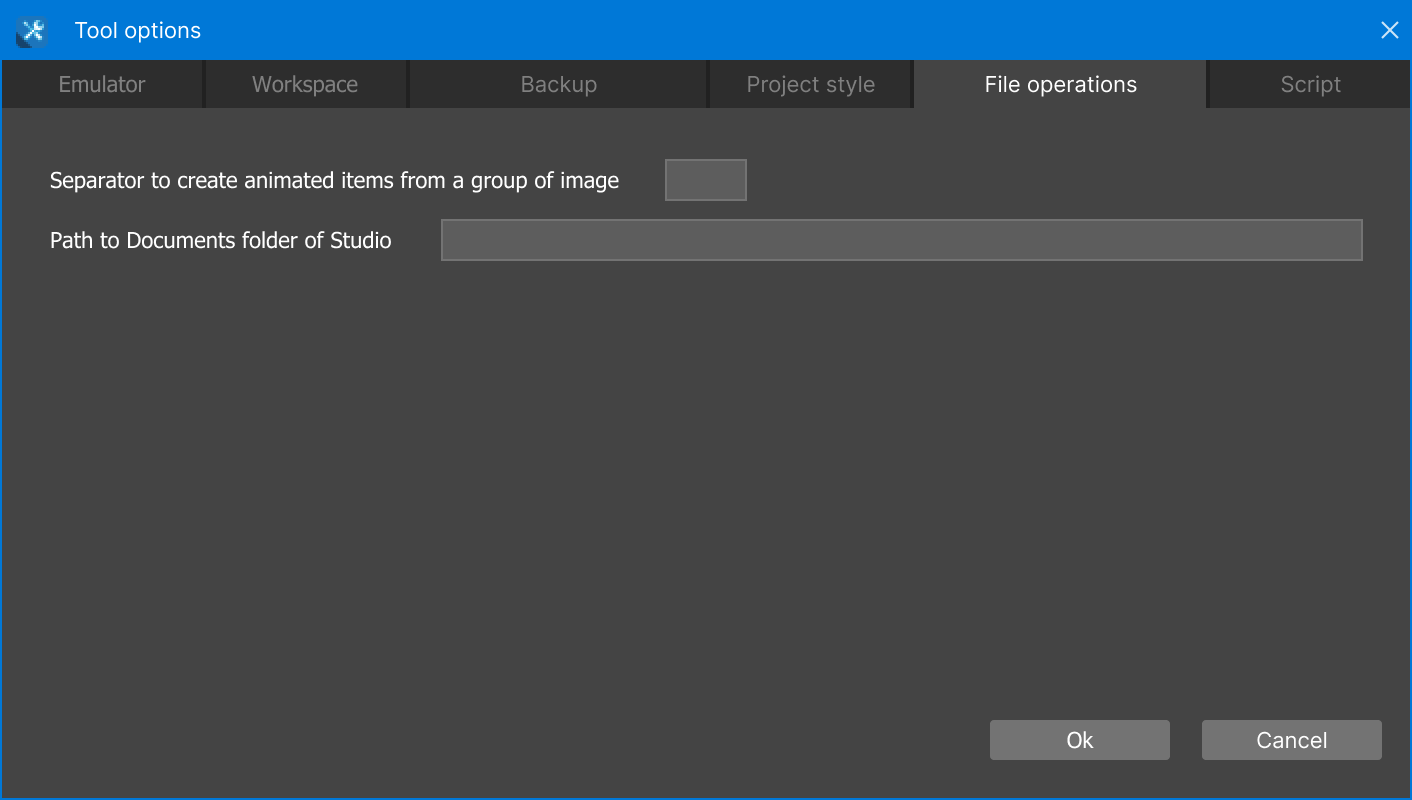Switch to the Emulator tab
Image resolution: width=1412 pixels, height=800 pixels.
click(102, 85)
